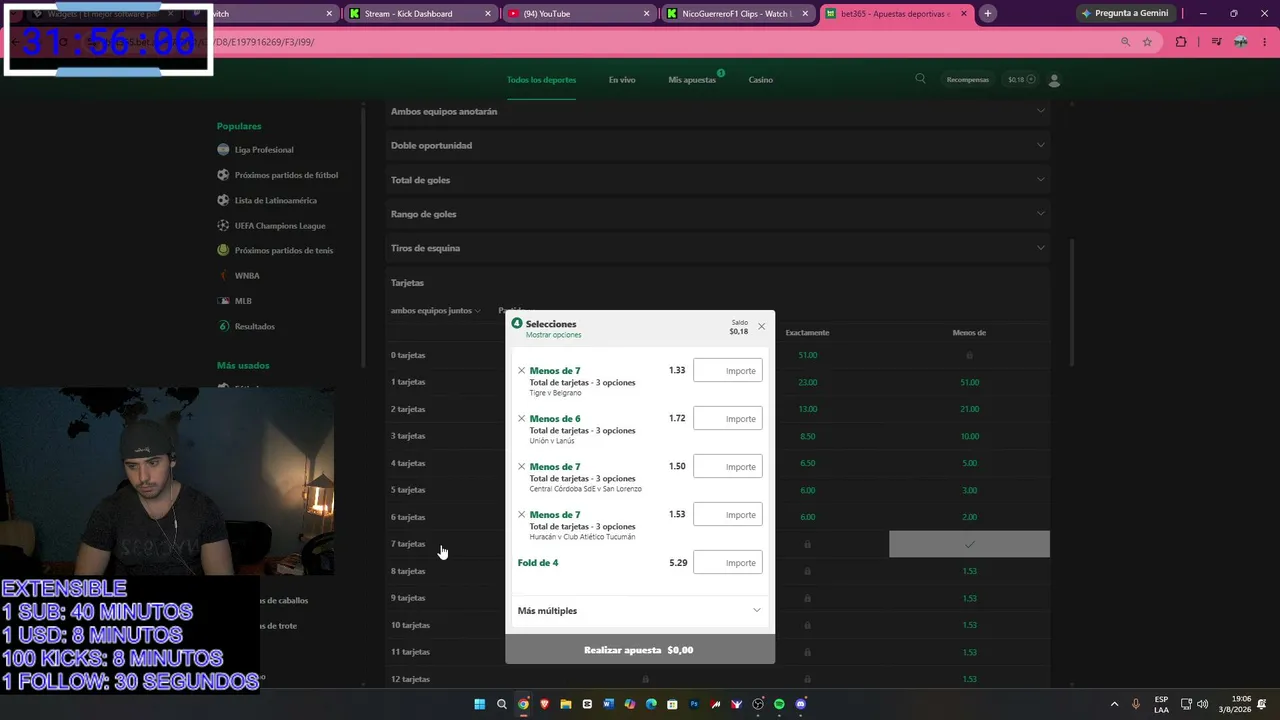Go to Todos los deportes tab
1280x720 pixels.
[541, 80]
